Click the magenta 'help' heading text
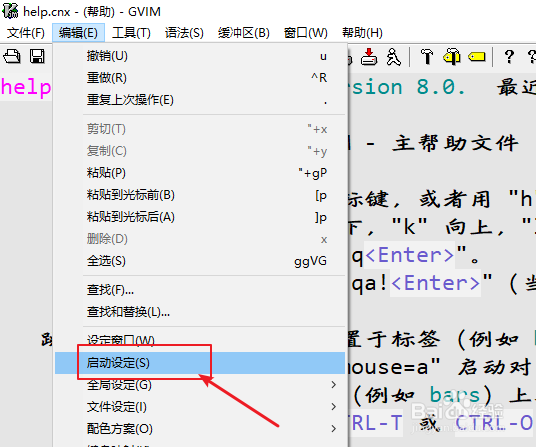This screenshot has height=447, width=536. (26, 87)
